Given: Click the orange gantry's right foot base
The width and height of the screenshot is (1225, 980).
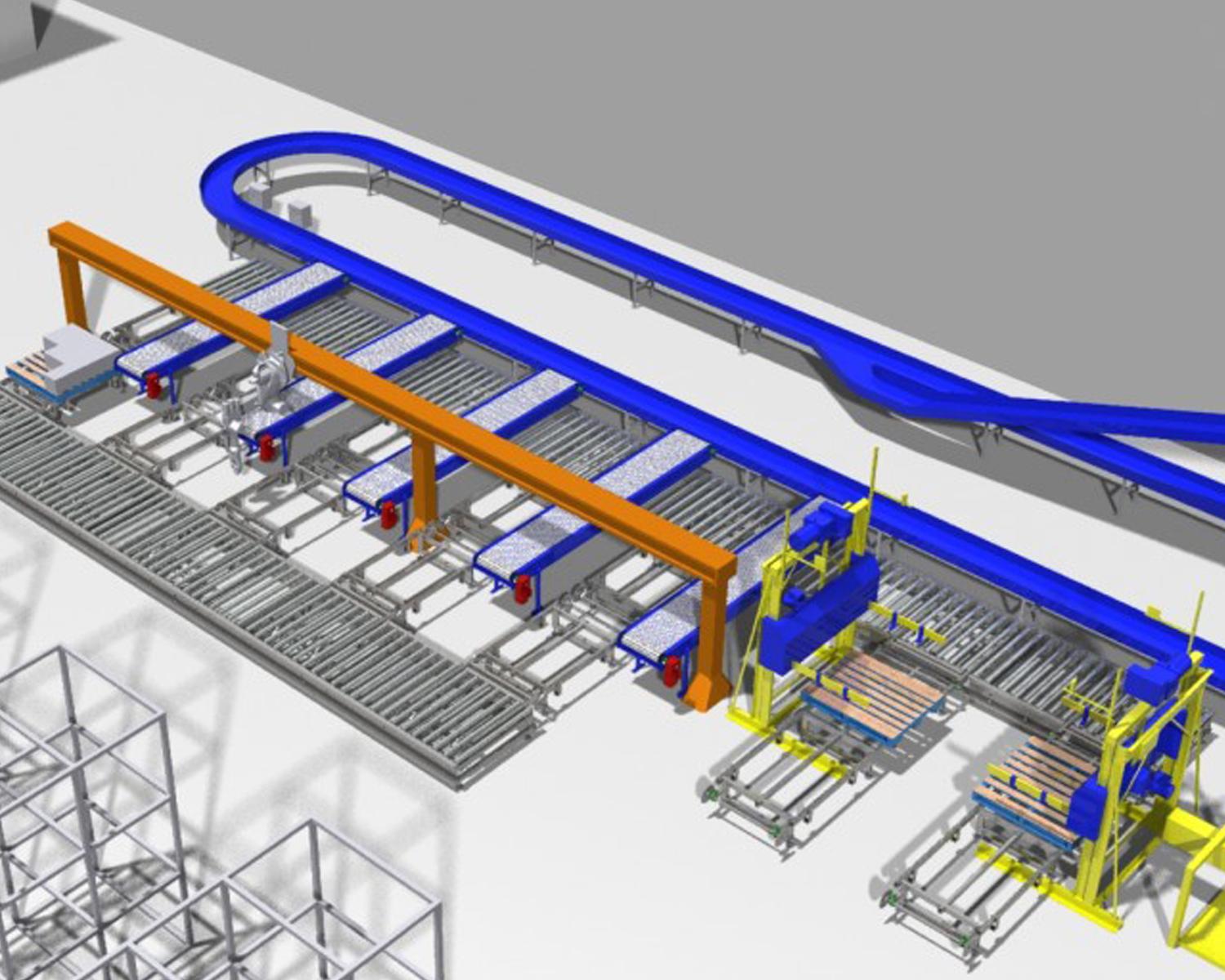Looking at the screenshot, I should point(705,693).
